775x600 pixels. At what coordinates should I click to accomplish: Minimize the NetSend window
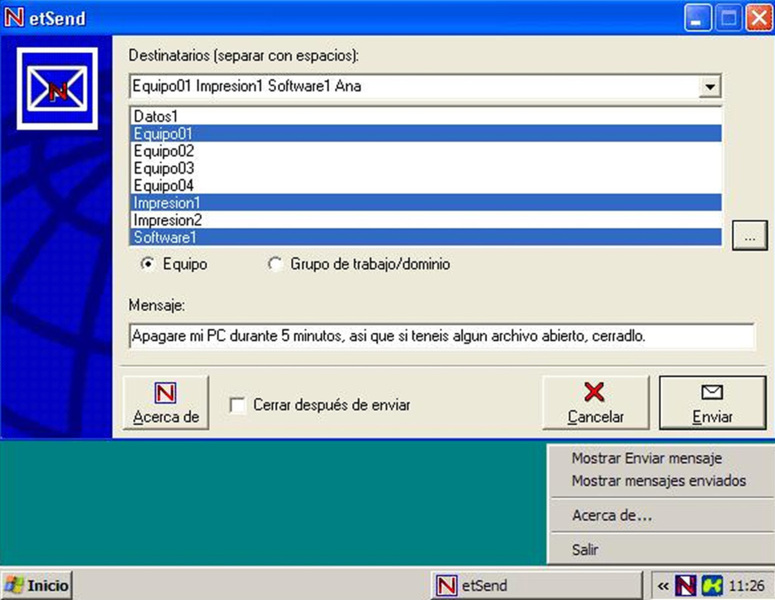coord(697,18)
